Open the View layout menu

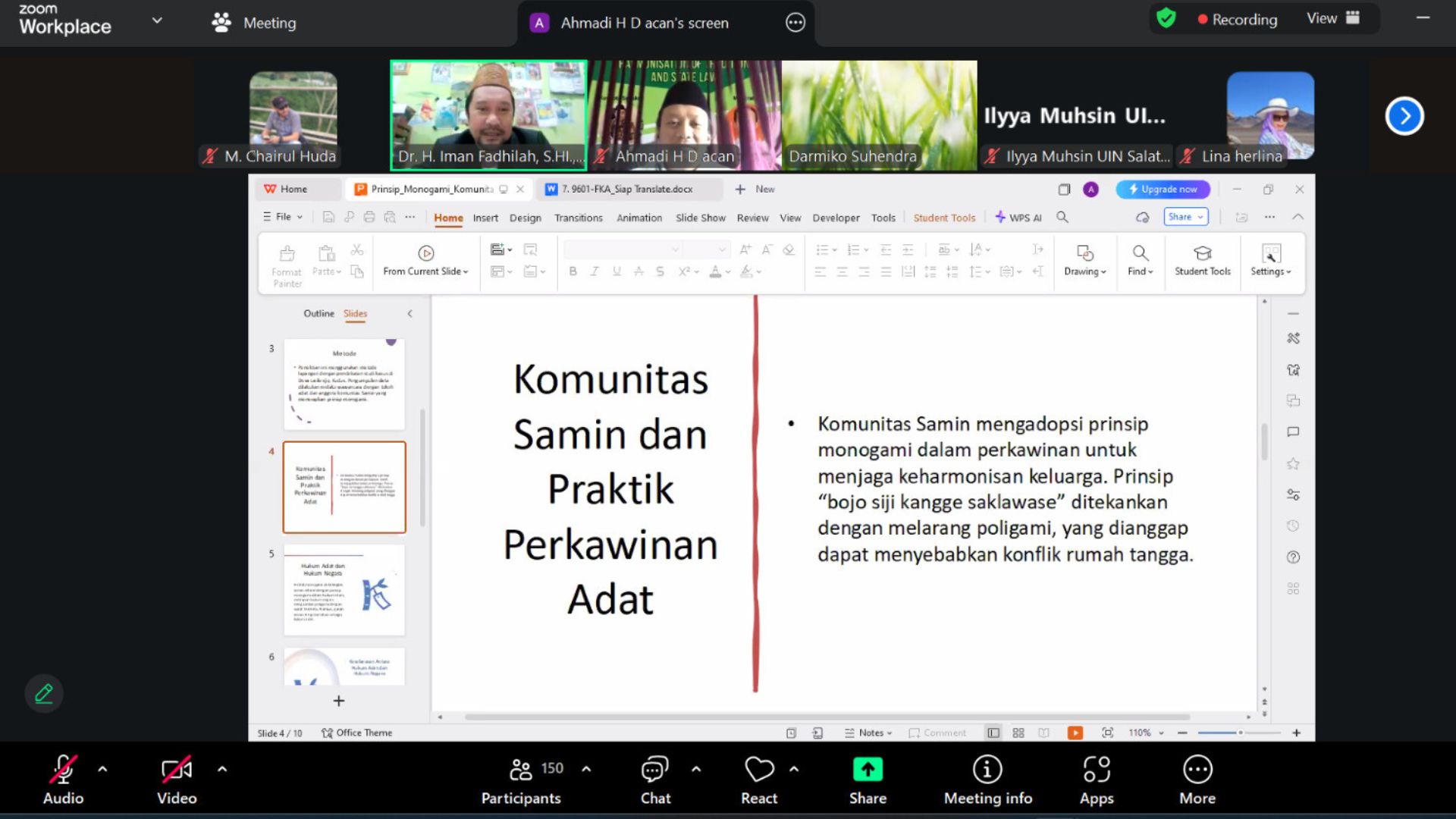(x=1332, y=18)
